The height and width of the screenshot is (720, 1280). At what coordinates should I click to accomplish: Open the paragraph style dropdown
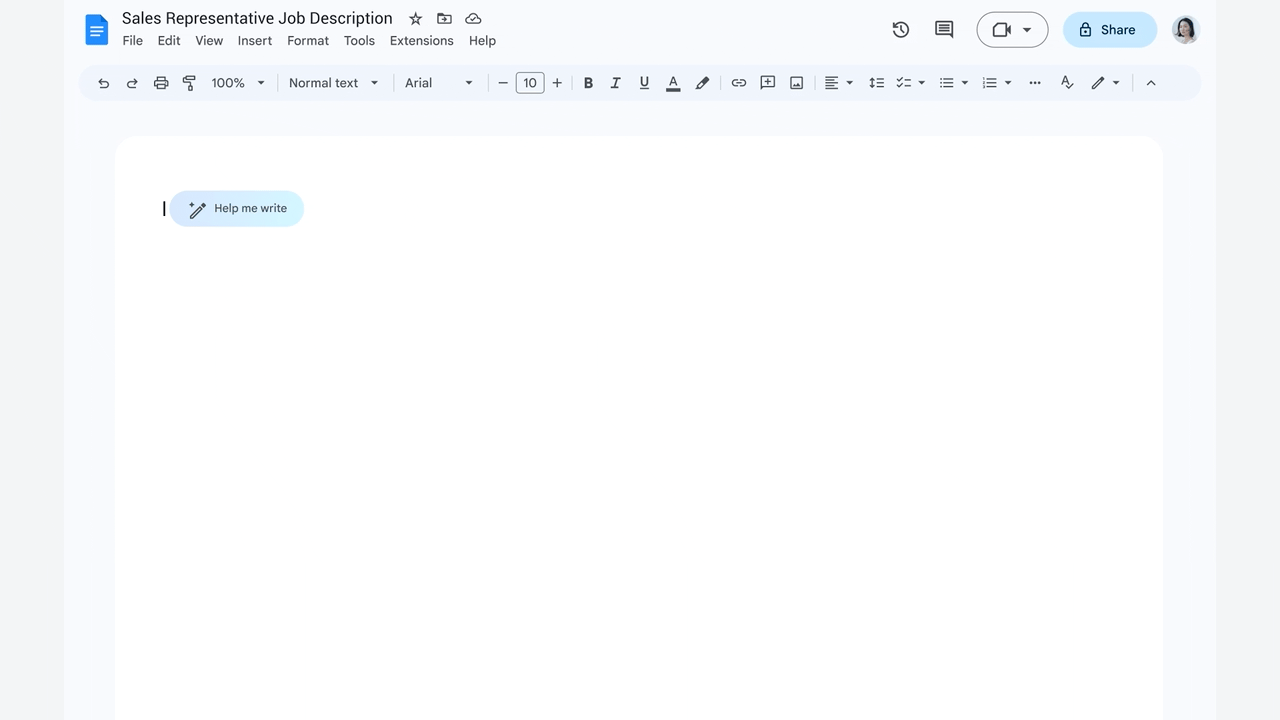pos(332,83)
